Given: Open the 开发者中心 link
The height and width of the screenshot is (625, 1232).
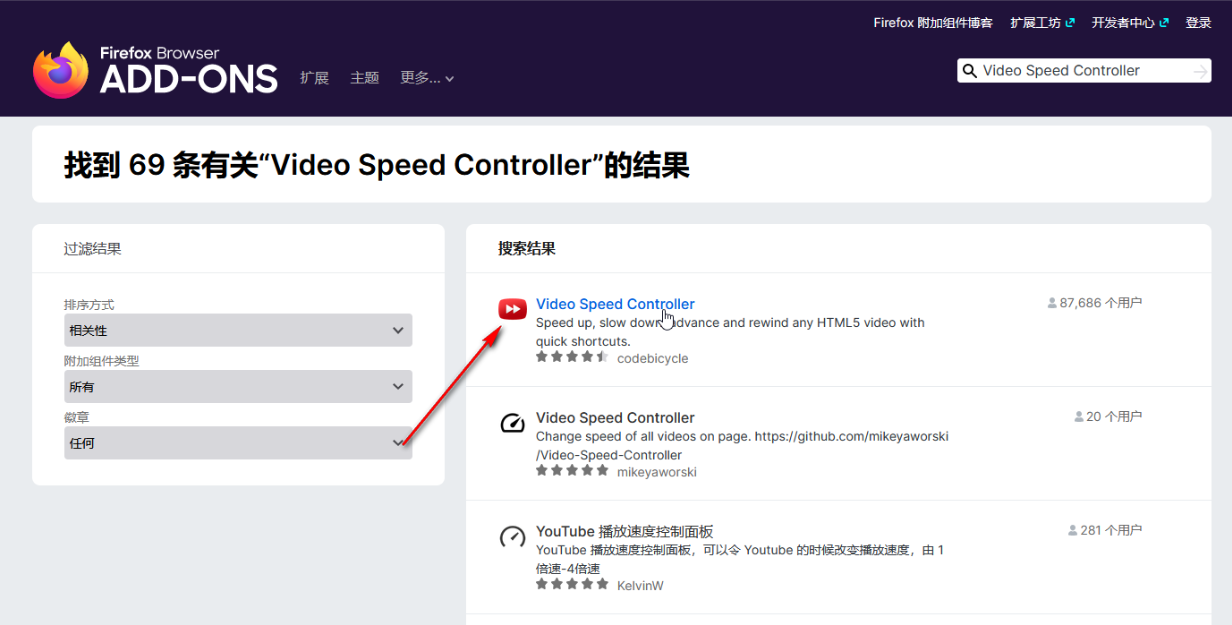Looking at the screenshot, I should (1130, 22).
